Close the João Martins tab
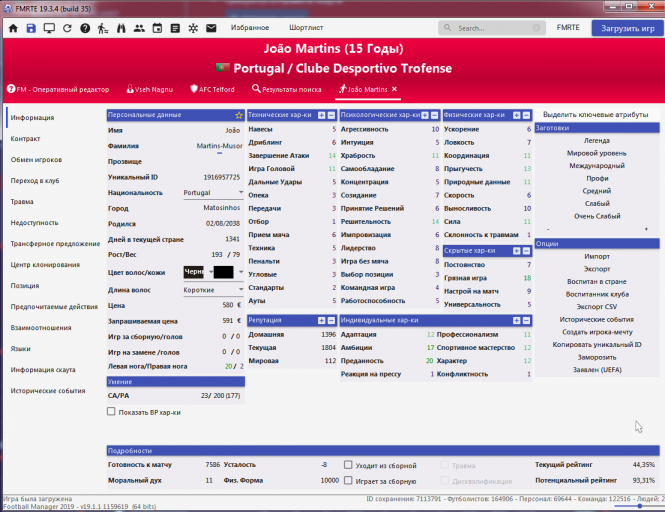 [394, 89]
